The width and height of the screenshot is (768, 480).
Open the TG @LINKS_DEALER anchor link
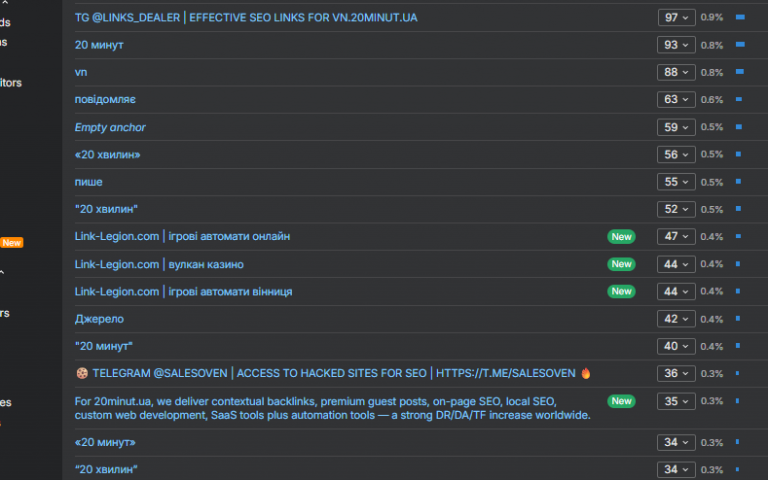click(246, 18)
